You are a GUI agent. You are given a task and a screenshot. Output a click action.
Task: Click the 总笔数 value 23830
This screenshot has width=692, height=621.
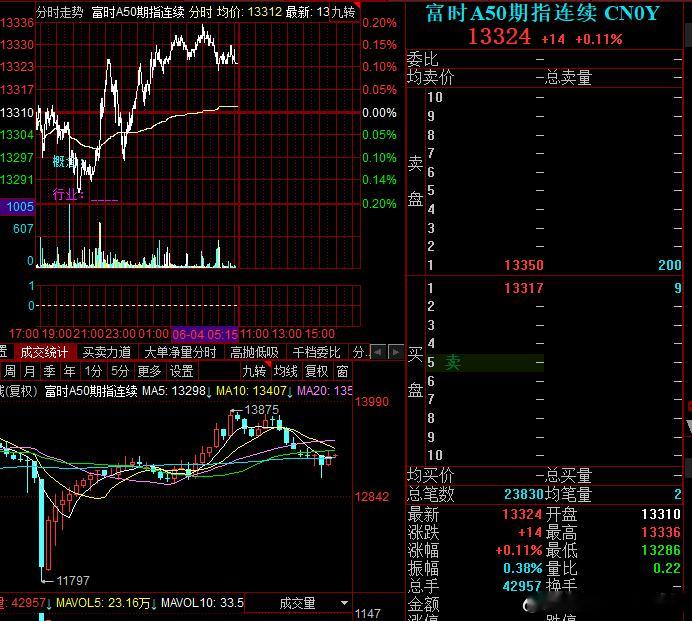pyautogui.click(x=524, y=494)
